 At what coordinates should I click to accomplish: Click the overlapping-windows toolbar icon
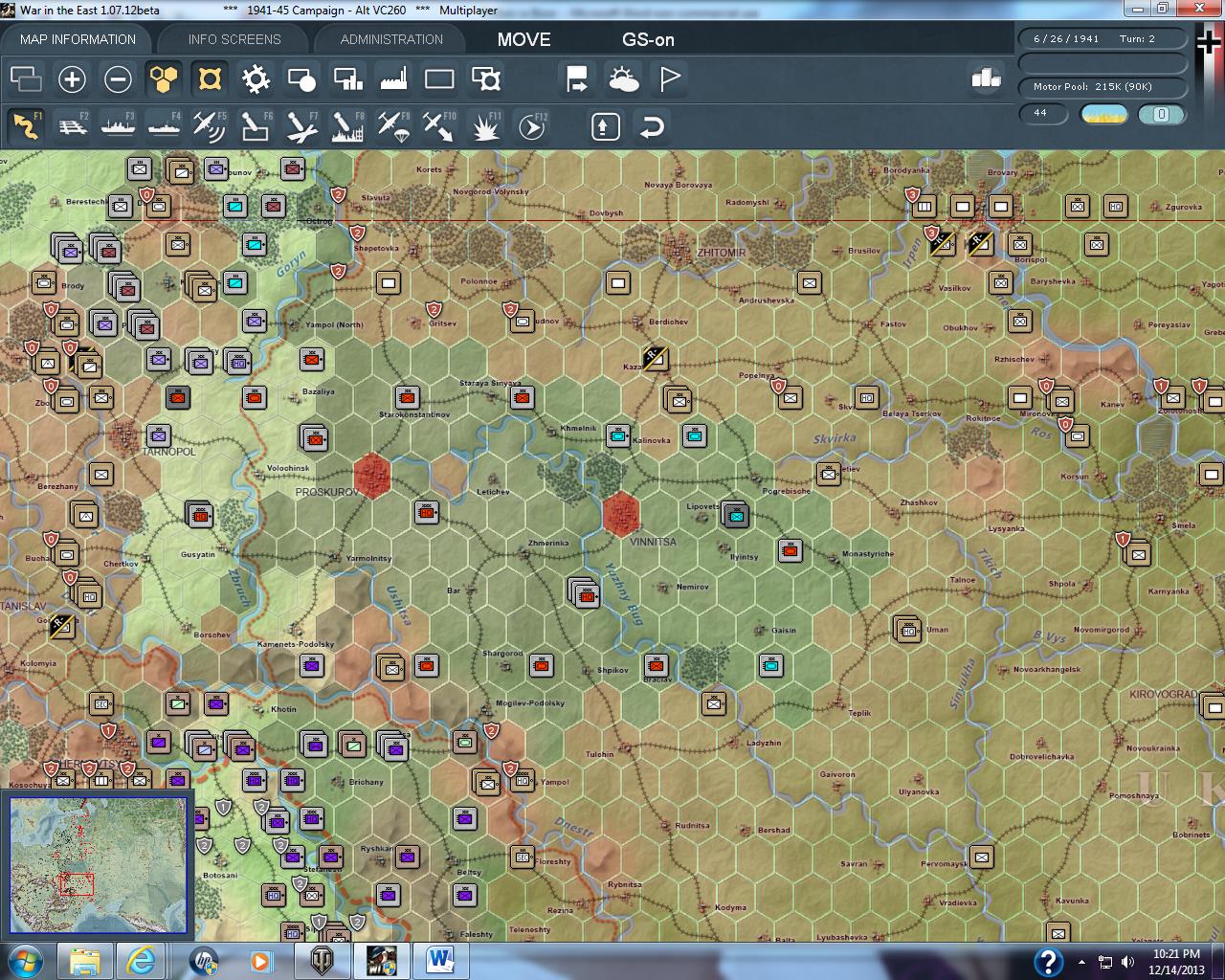pyautogui.click(x=26, y=78)
